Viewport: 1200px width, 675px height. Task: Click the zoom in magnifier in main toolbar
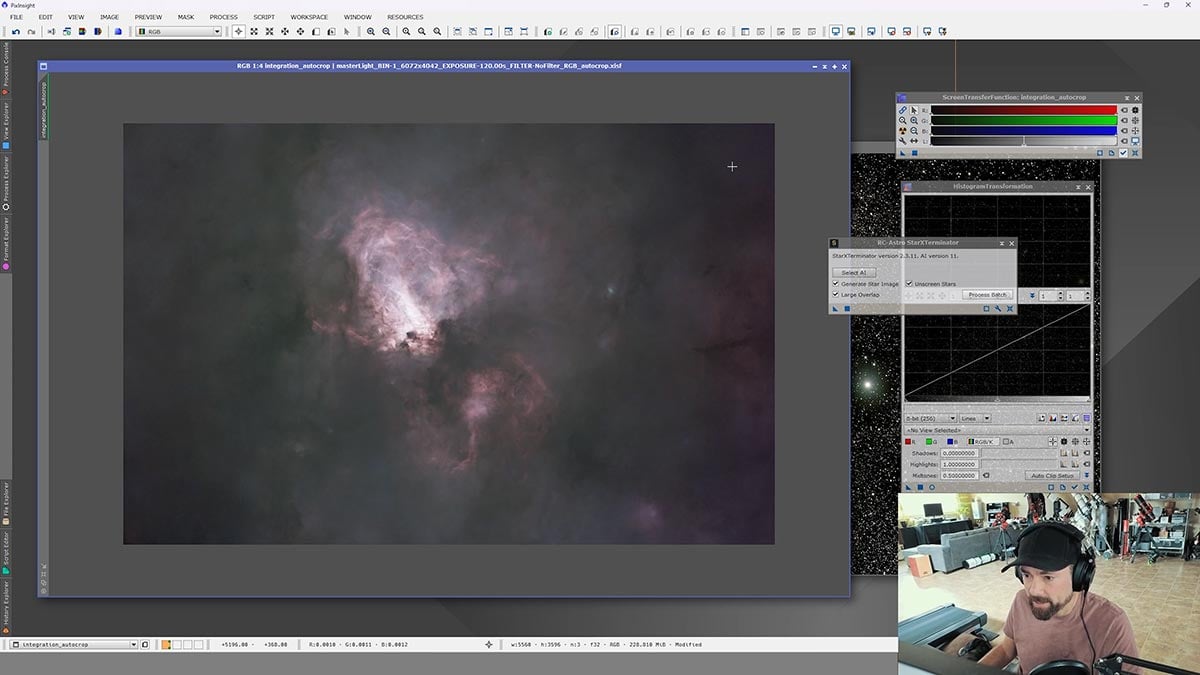371,32
